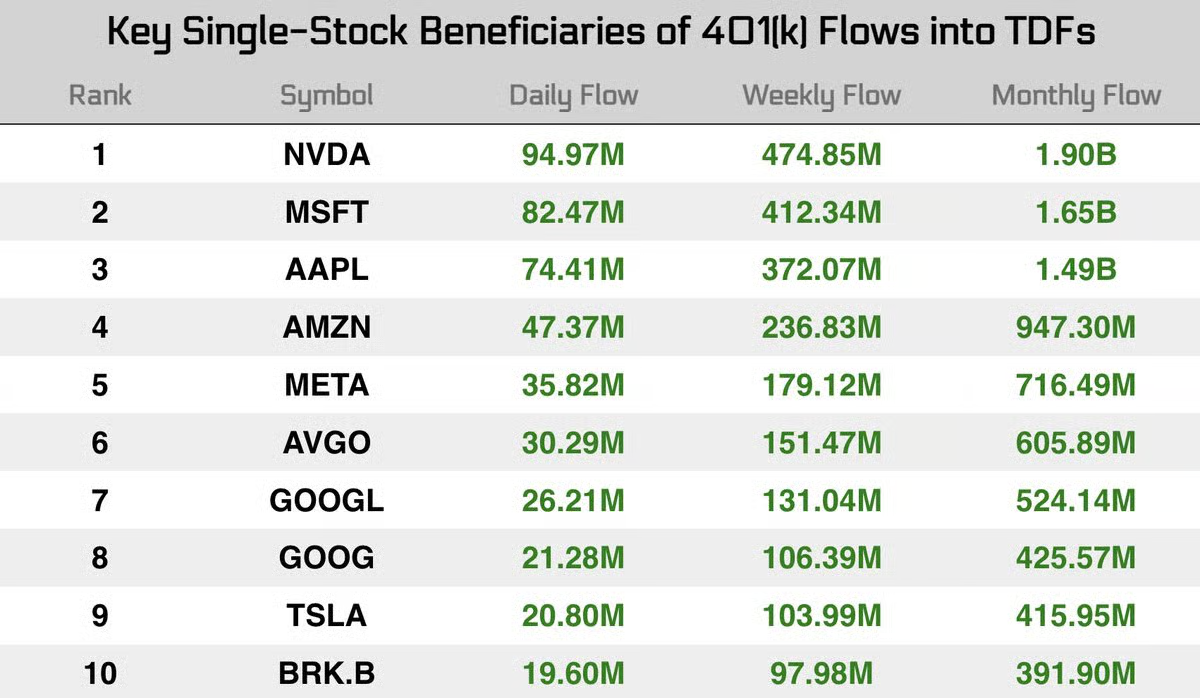This screenshot has height=698, width=1200.
Task: Click the 947.30M monthly flow value
Action: click(1076, 327)
